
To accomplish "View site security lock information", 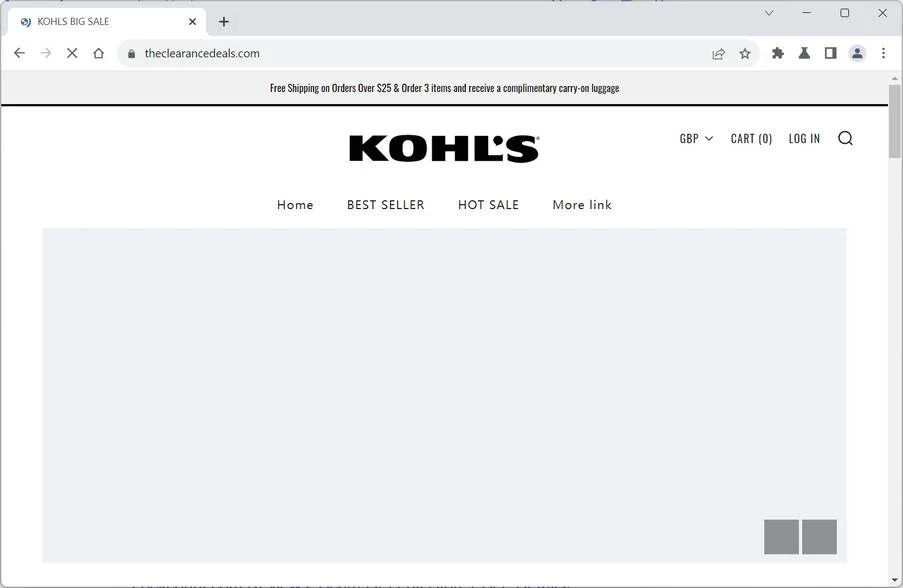I will point(131,54).
